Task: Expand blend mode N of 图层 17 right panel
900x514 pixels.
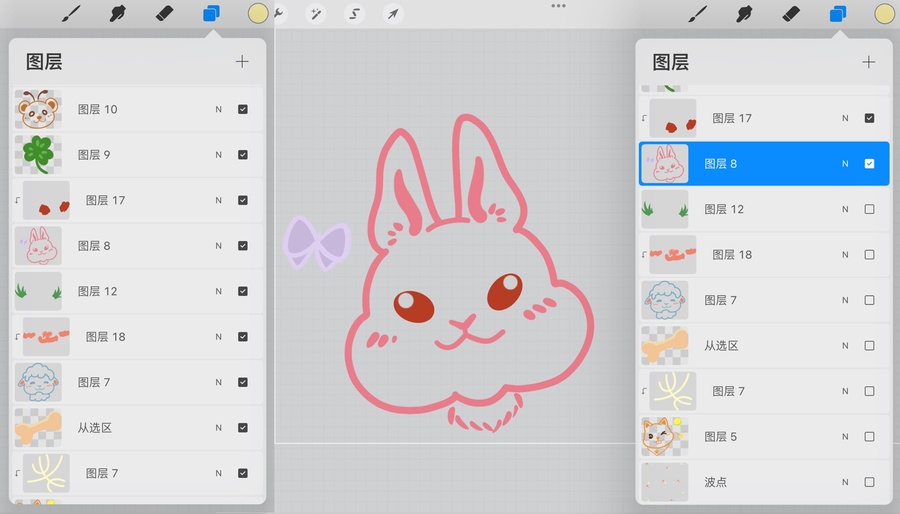Action: point(845,118)
